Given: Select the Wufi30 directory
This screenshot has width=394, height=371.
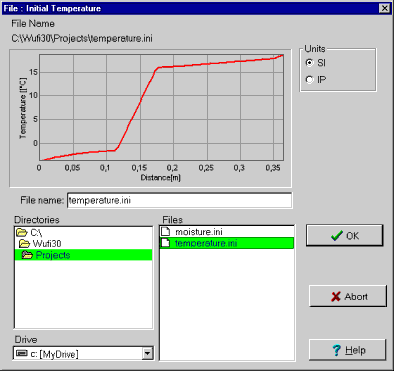Looking at the screenshot, I should [x=83, y=244].
